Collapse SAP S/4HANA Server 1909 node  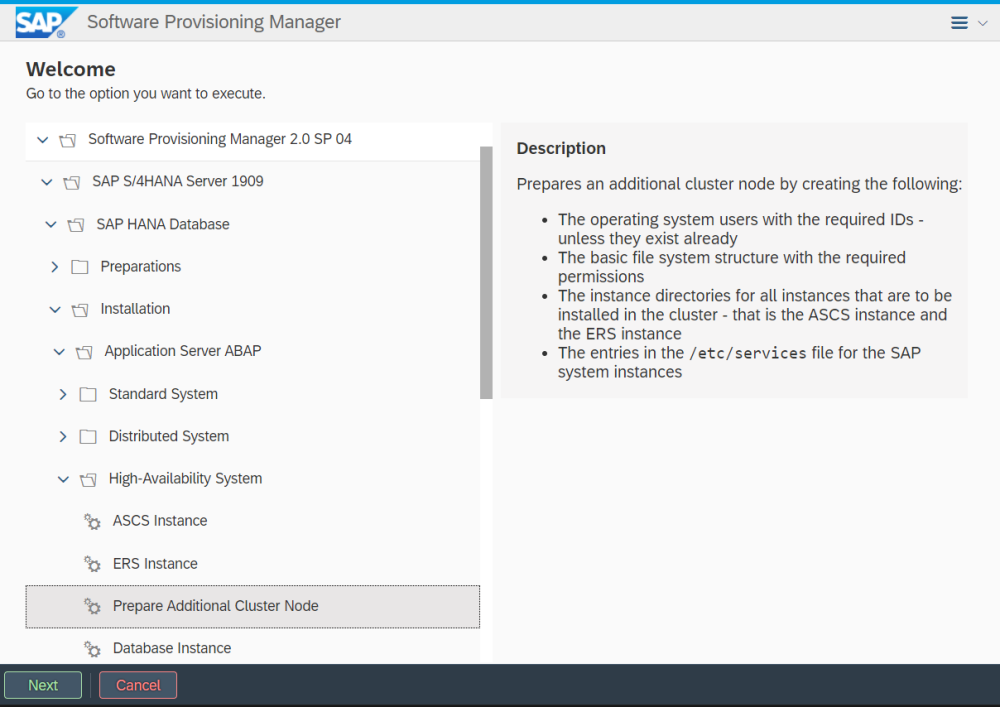coord(46,182)
